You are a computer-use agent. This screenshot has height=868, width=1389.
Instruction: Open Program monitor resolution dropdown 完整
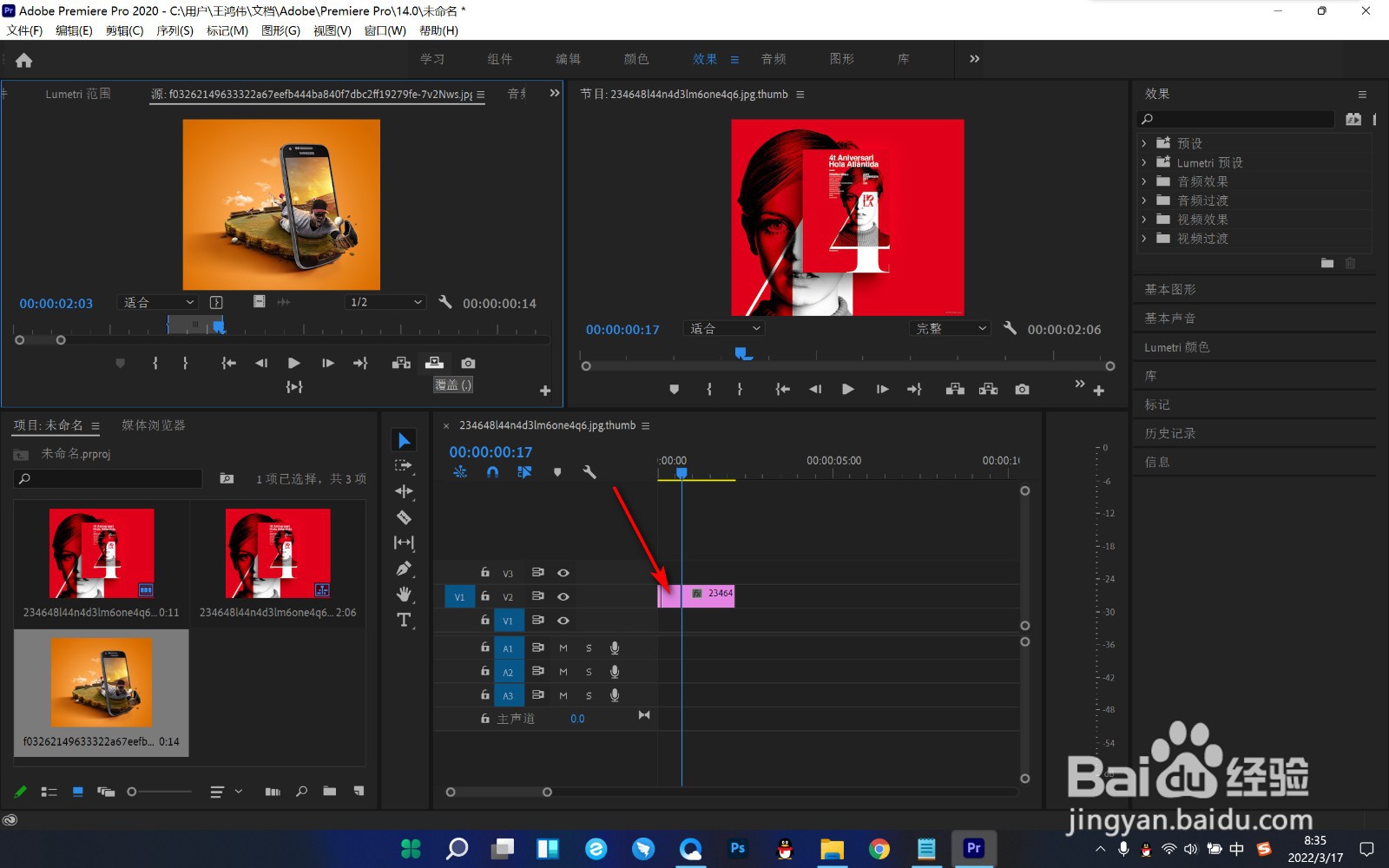pyautogui.click(x=951, y=328)
